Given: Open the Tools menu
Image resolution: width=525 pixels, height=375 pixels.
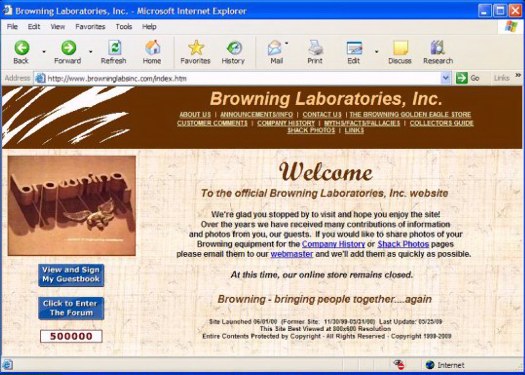Looking at the screenshot, I should click(x=124, y=27).
